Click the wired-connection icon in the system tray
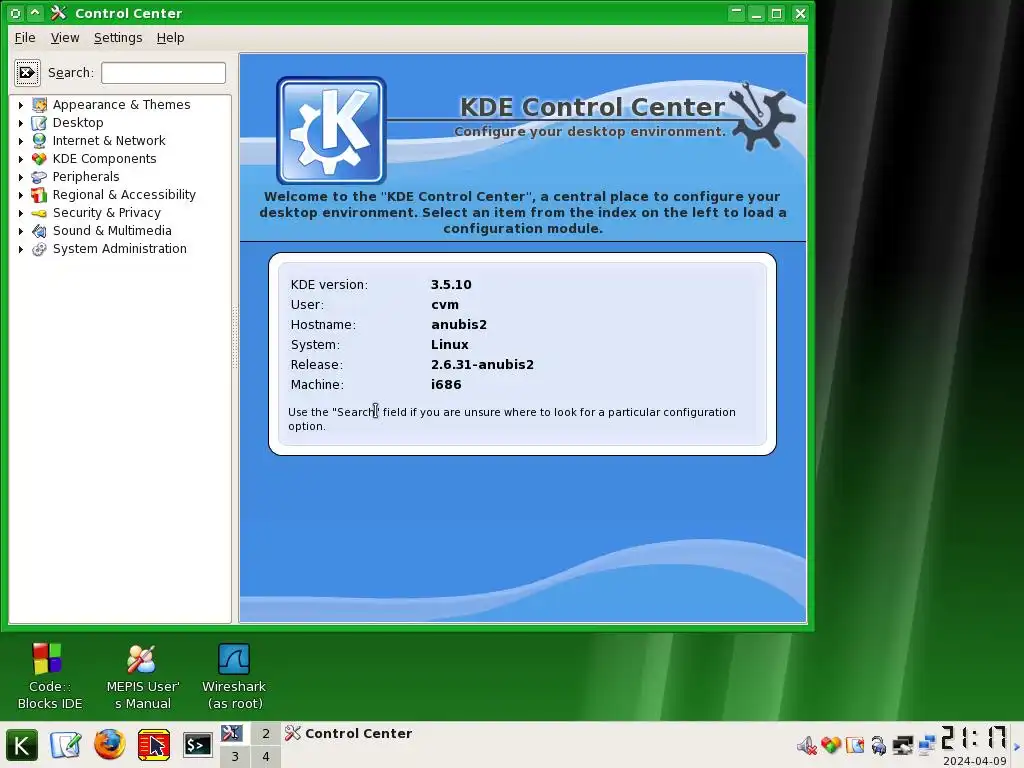Image resolution: width=1024 pixels, height=768 pixels. [x=903, y=745]
